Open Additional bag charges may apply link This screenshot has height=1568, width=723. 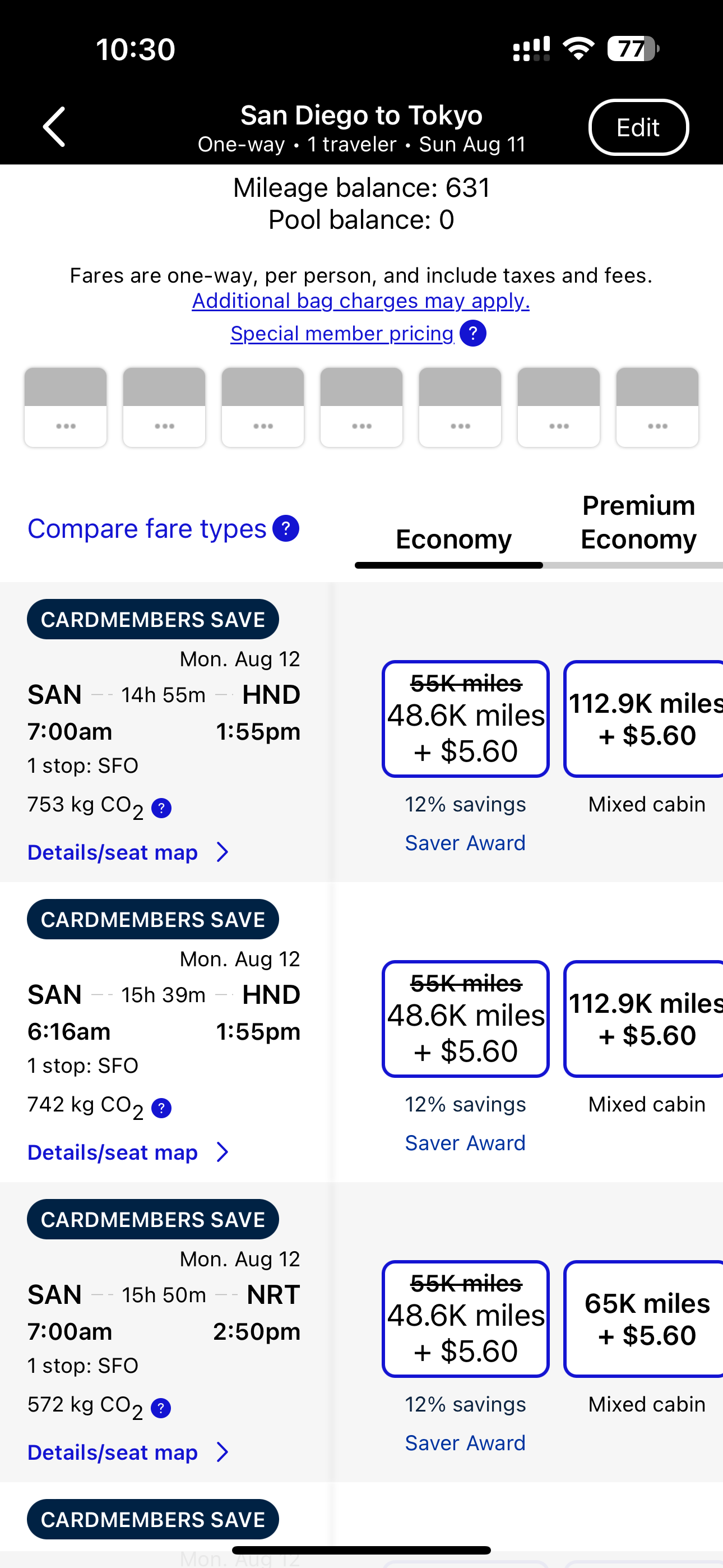tap(361, 301)
